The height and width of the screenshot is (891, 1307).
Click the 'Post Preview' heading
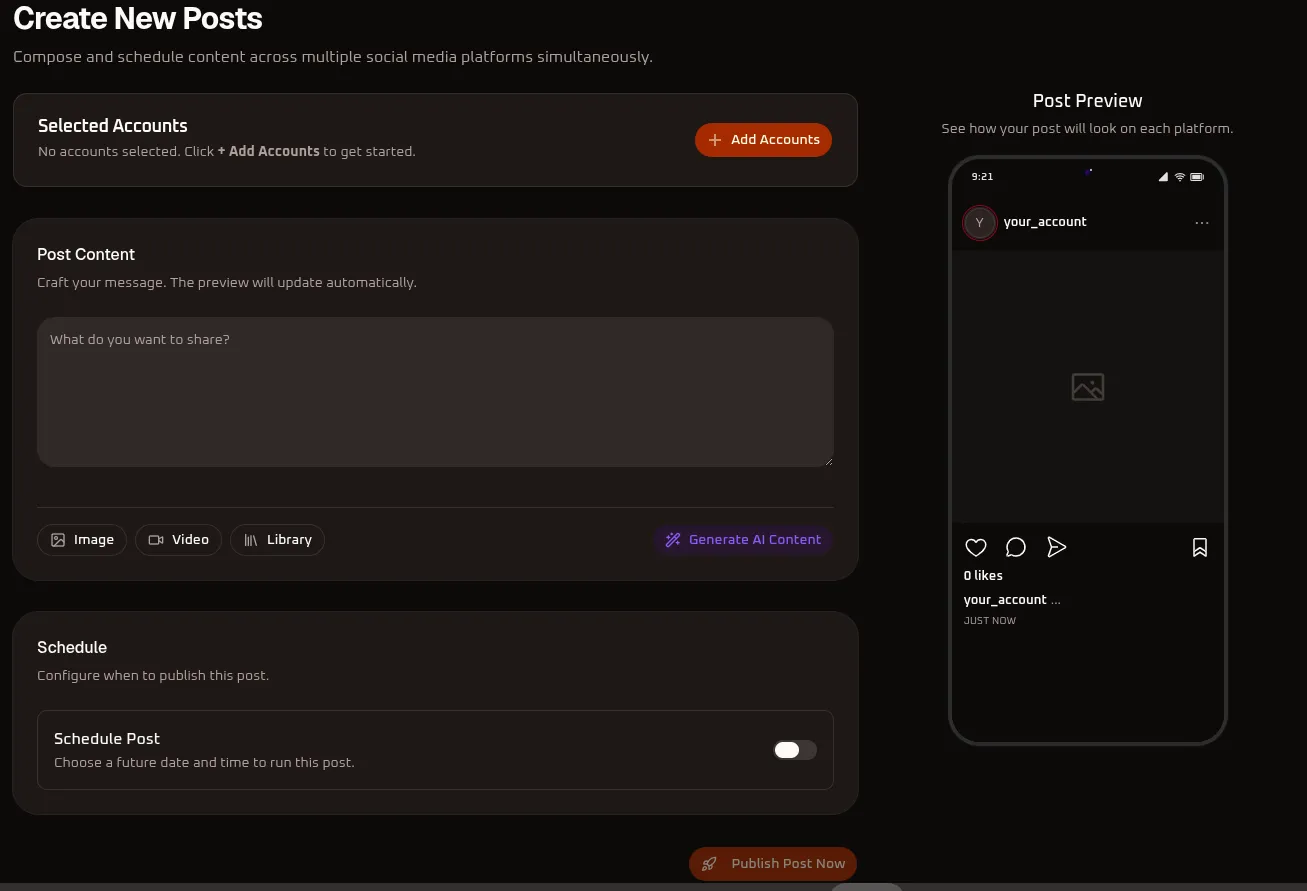(1087, 101)
